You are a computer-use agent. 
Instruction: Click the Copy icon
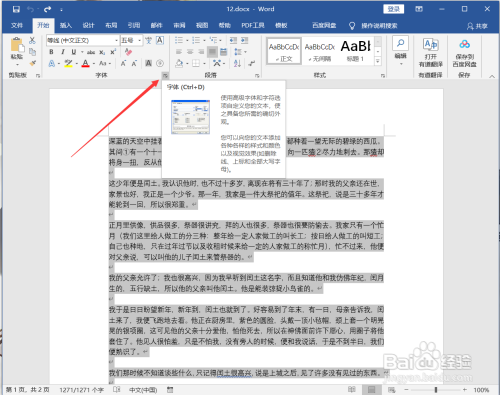pos(32,52)
